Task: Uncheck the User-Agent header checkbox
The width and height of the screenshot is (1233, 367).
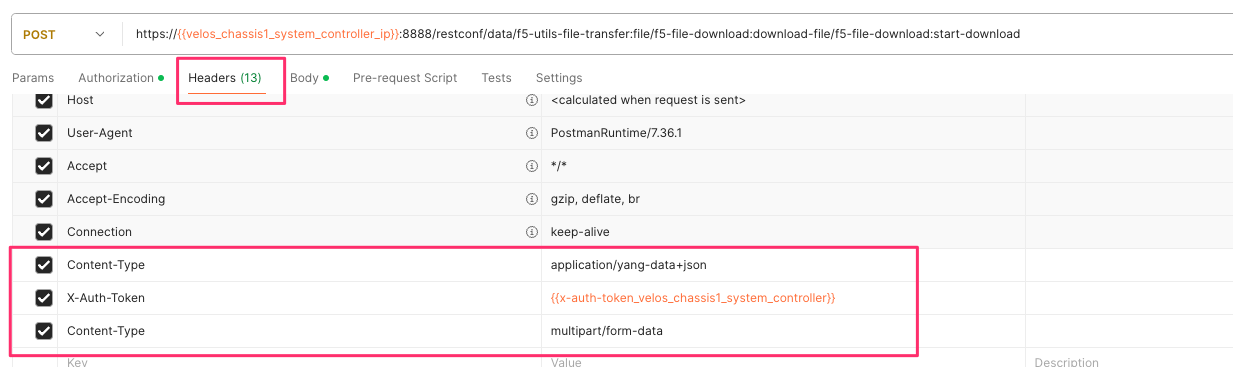Action: 44,133
